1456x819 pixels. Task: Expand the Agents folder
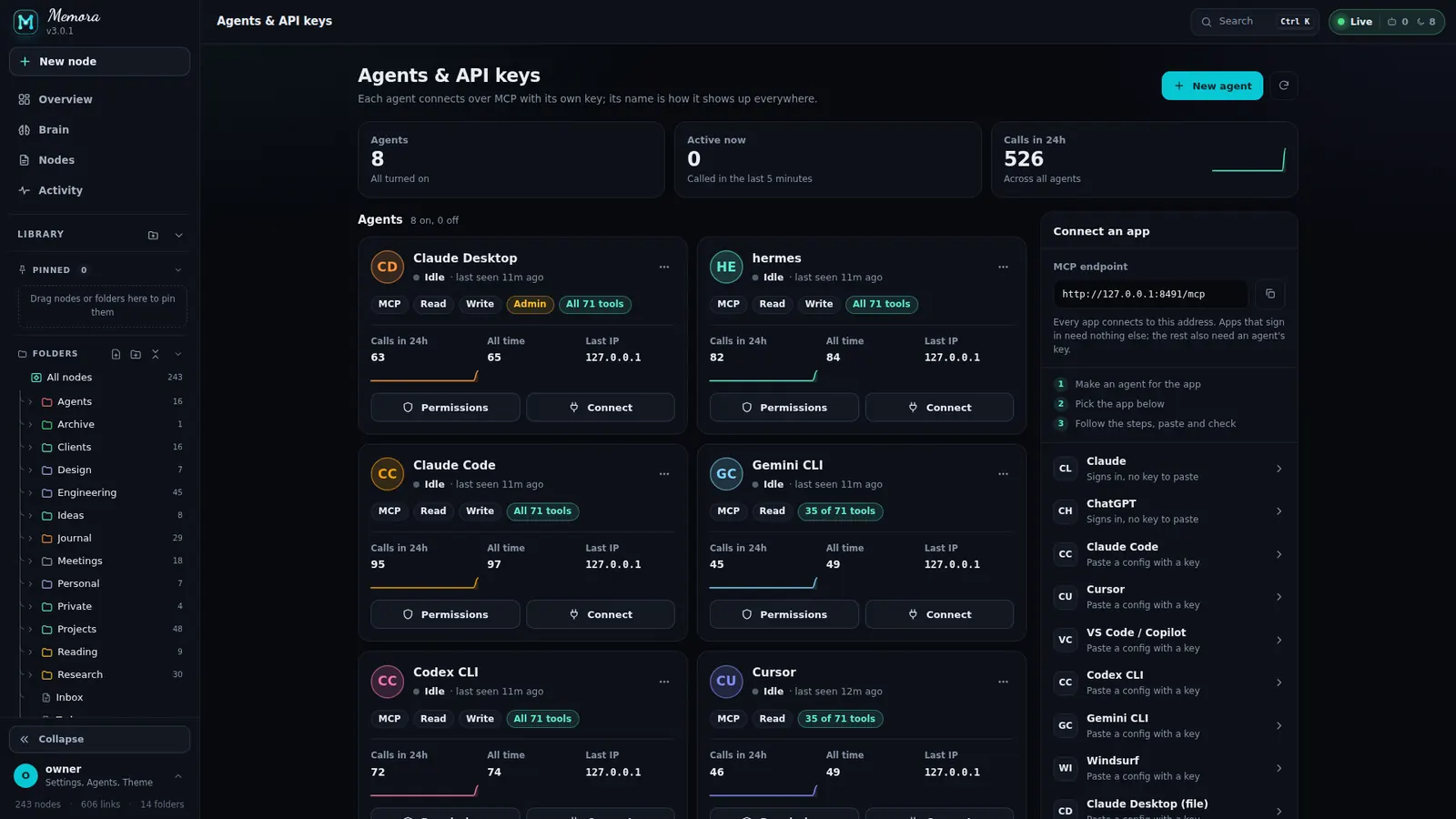point(30,402)
